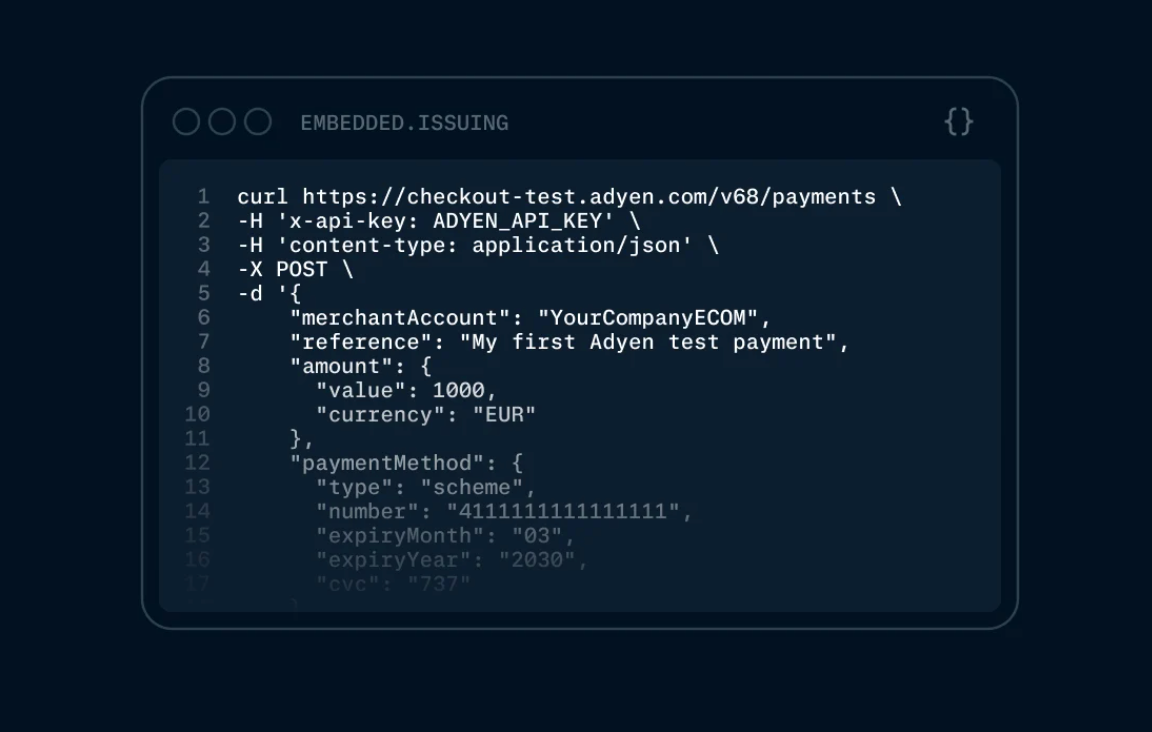Click the "number": "4111111111111111" line

(x=504, y=512)
